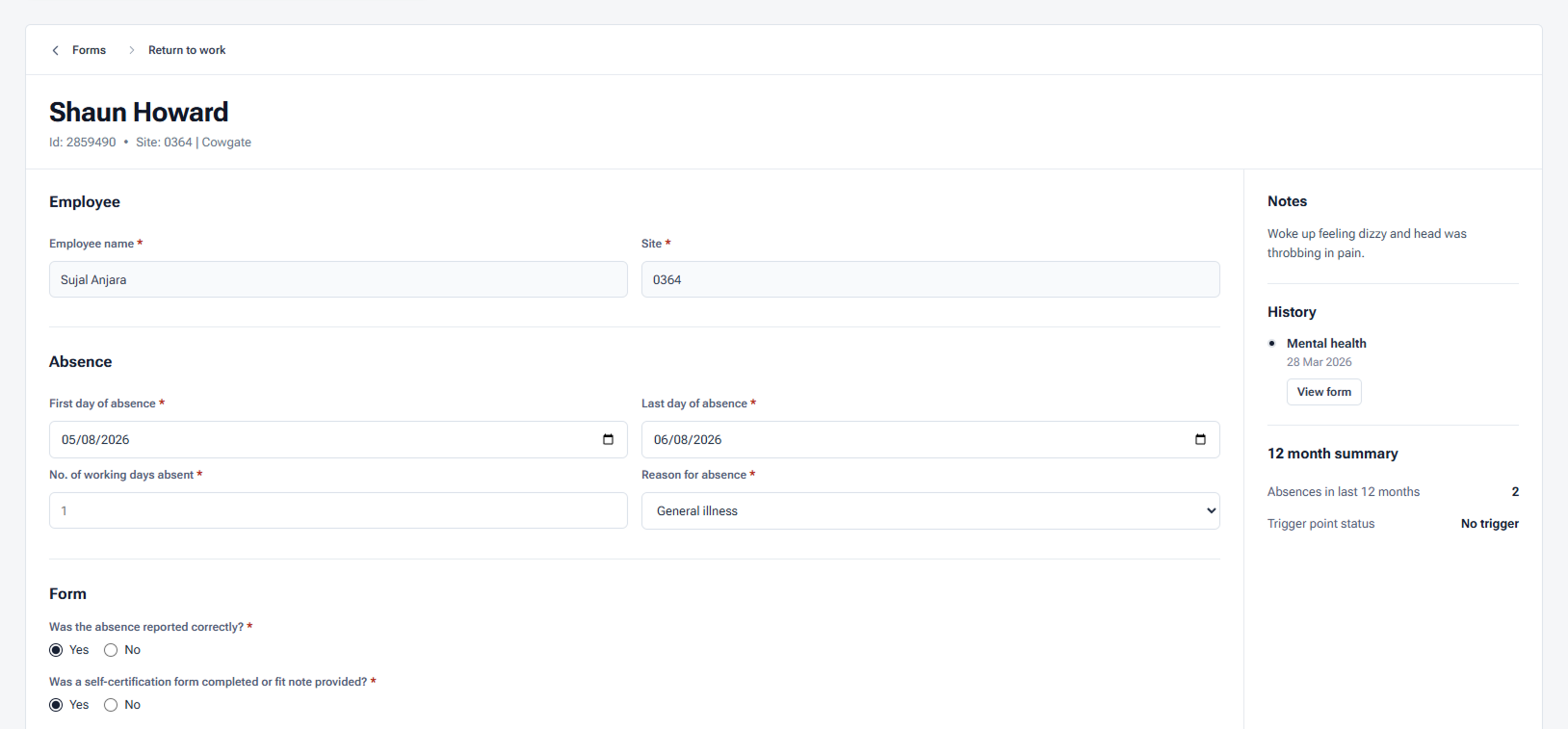
Task: Click the back chevron icon beside Forms
Action: tap(56, 50)
